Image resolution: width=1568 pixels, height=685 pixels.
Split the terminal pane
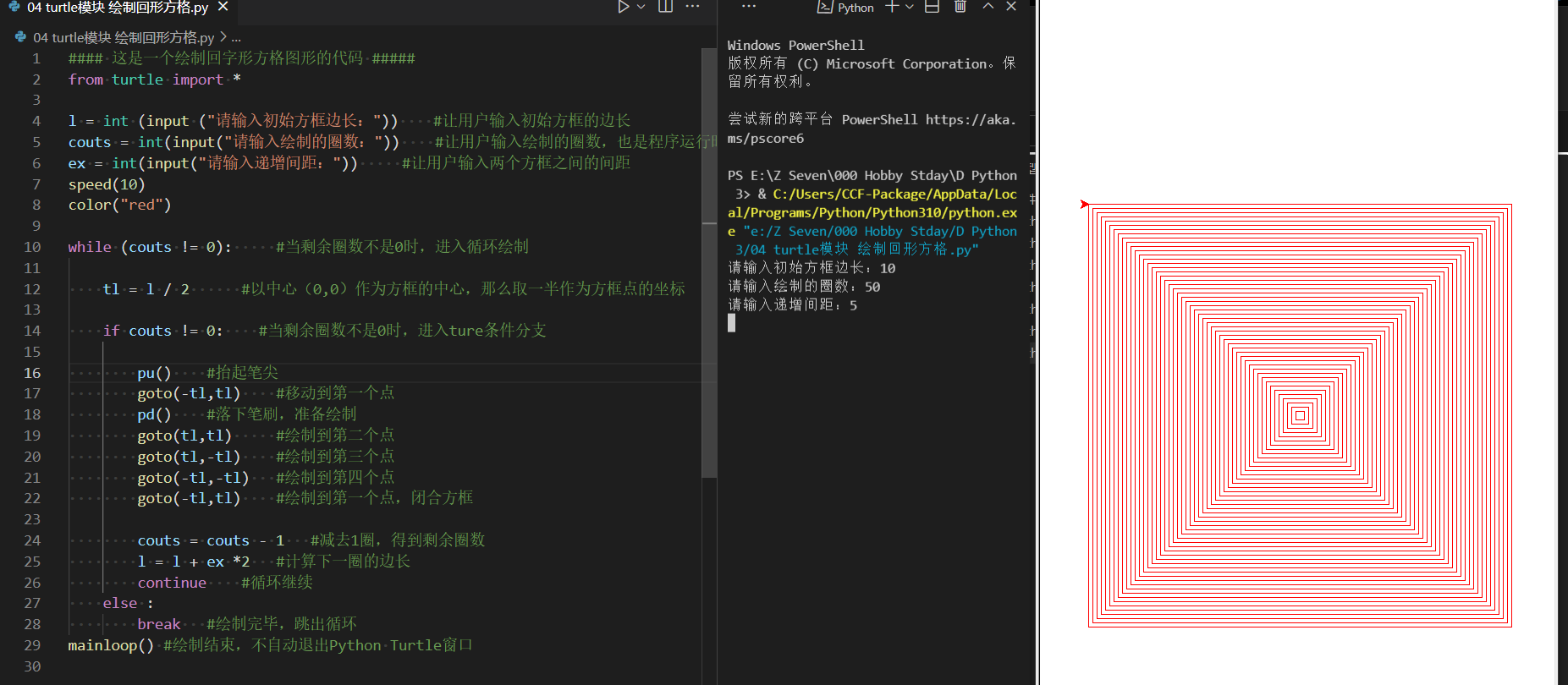(932, 7)
